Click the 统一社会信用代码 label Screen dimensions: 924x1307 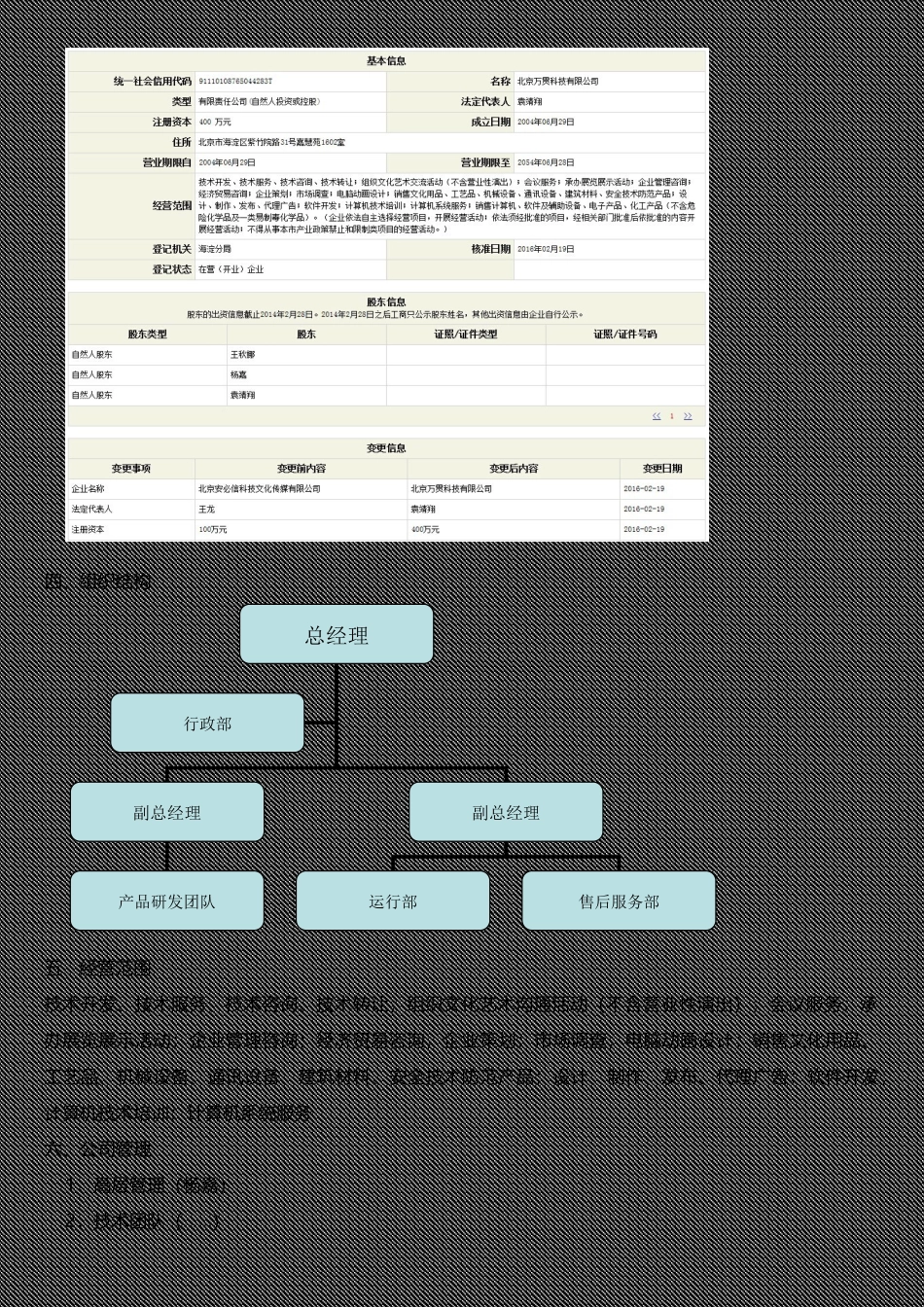pyautogui.click(x=153, y=82)
